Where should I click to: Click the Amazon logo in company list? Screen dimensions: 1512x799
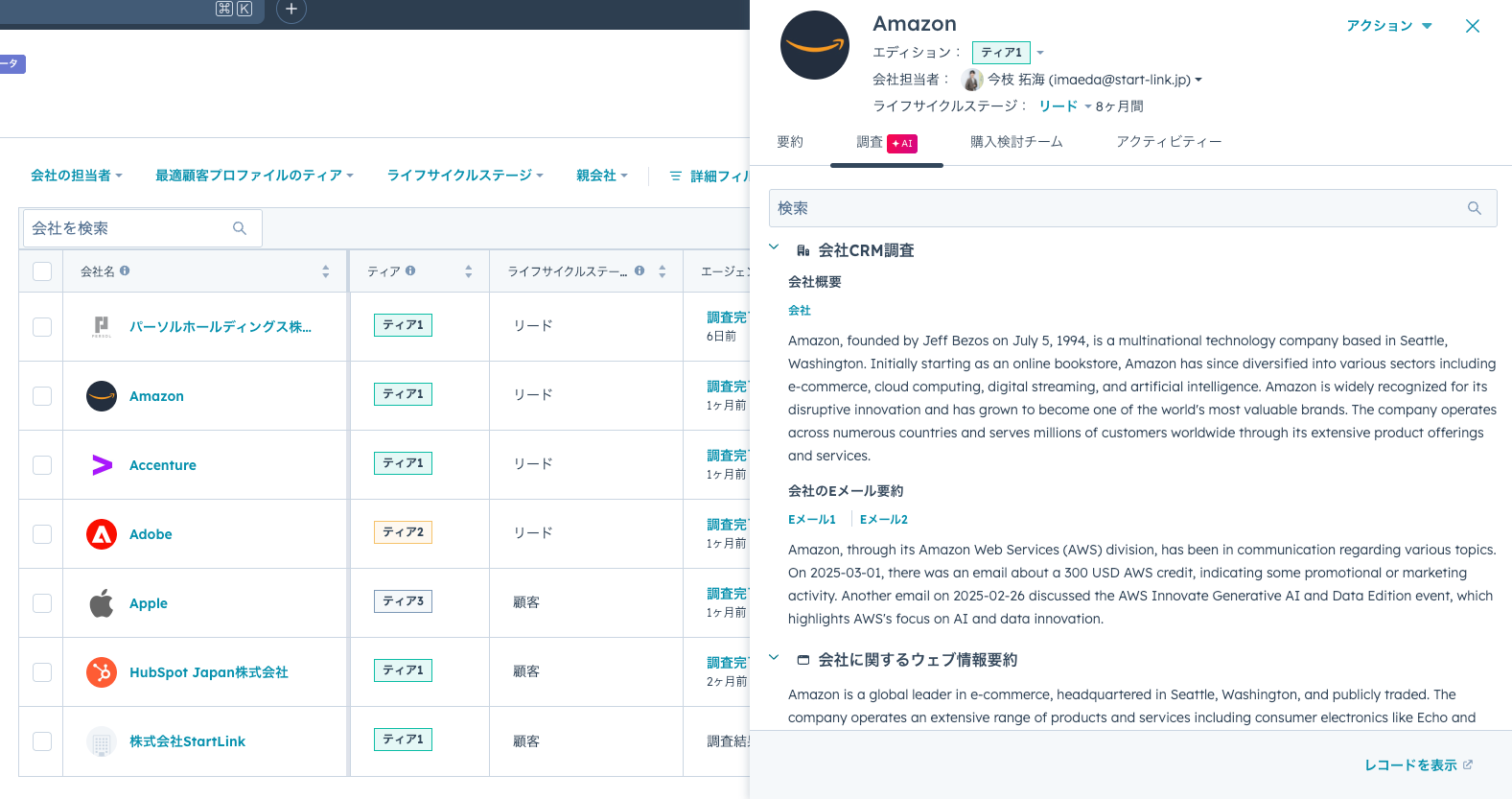click(x=102, y=396)
